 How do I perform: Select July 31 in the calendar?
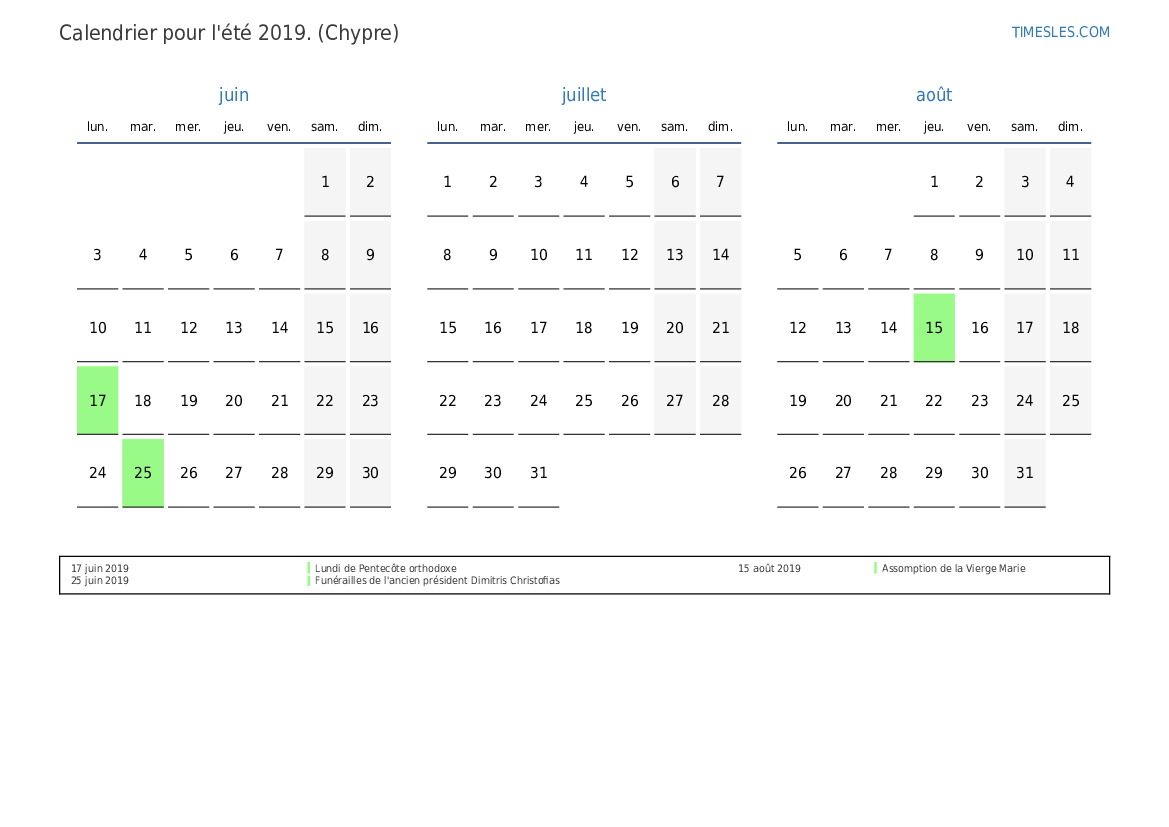tap(539, 473)
